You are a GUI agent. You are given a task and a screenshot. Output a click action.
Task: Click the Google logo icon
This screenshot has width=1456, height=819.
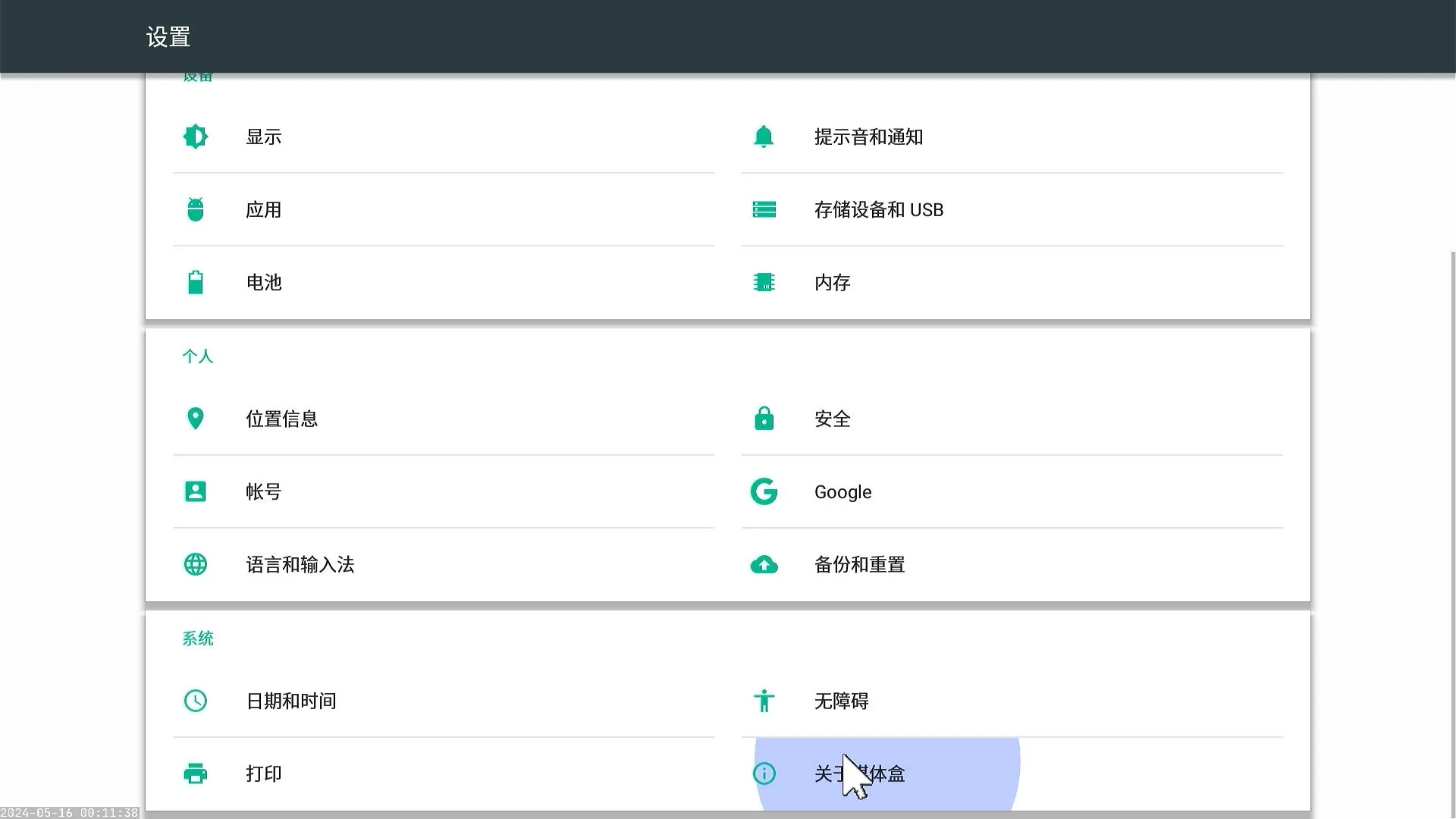[764, 491]
